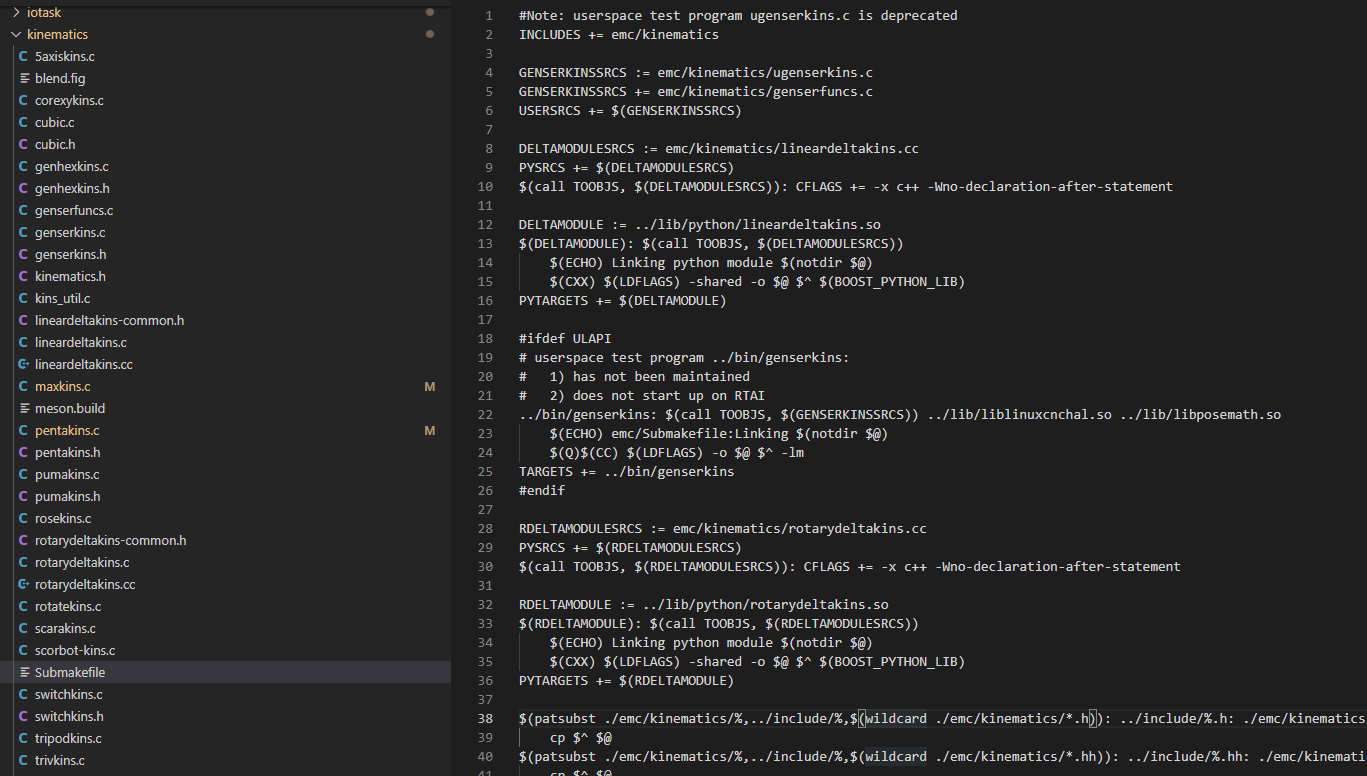1367x776 pixels.
Task: Click line number 38 in gutter
Action: point(485,718)
